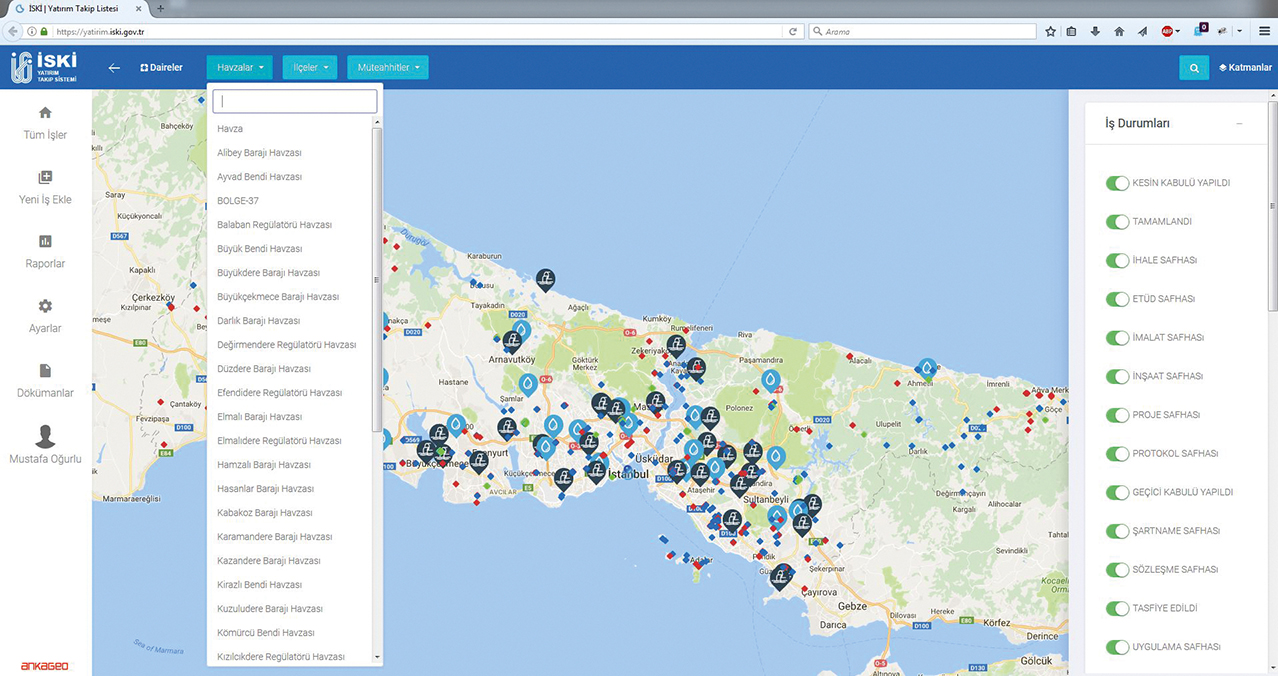Click the back arrow in header
This screenshot has width=1278, height=676.
pos(114,68)
